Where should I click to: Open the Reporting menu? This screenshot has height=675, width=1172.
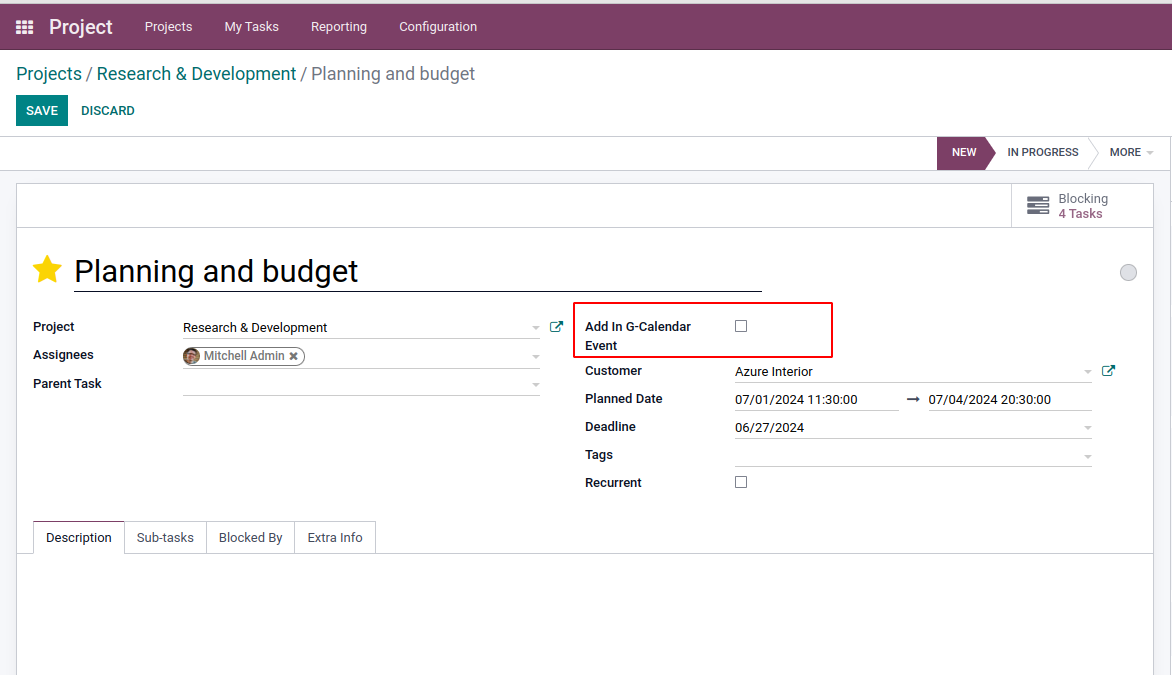[x=339, y=27]
